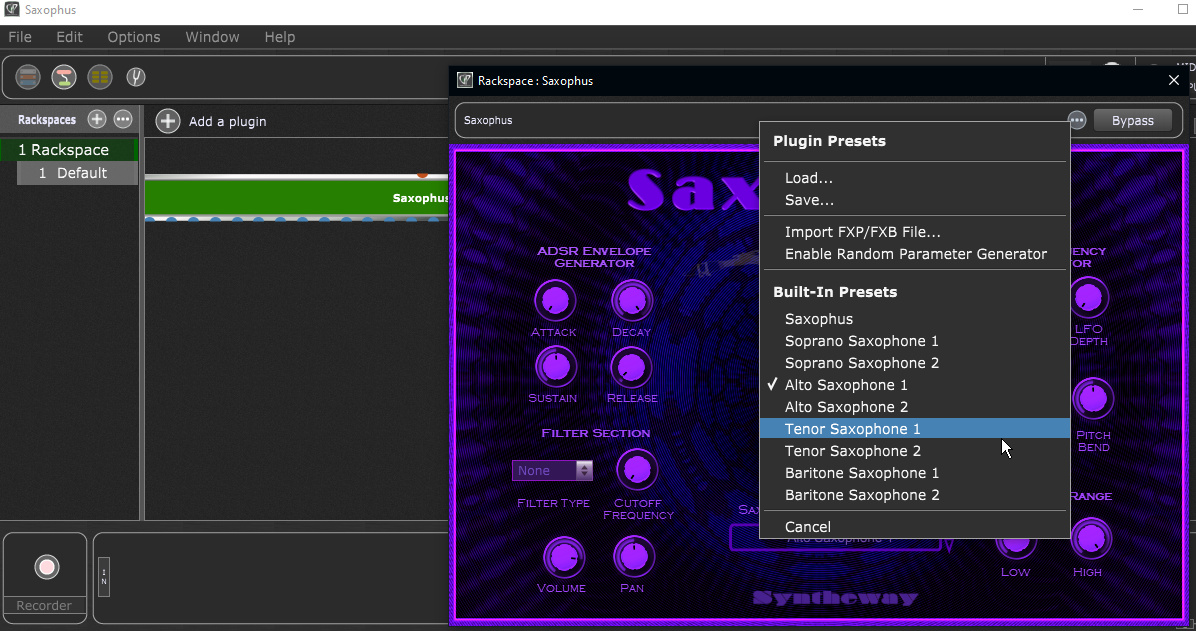This screenshot has height=631, width=1196.
Task: Select Tenor Saxophone 2 preset
Action: click(x=915, y=451)
